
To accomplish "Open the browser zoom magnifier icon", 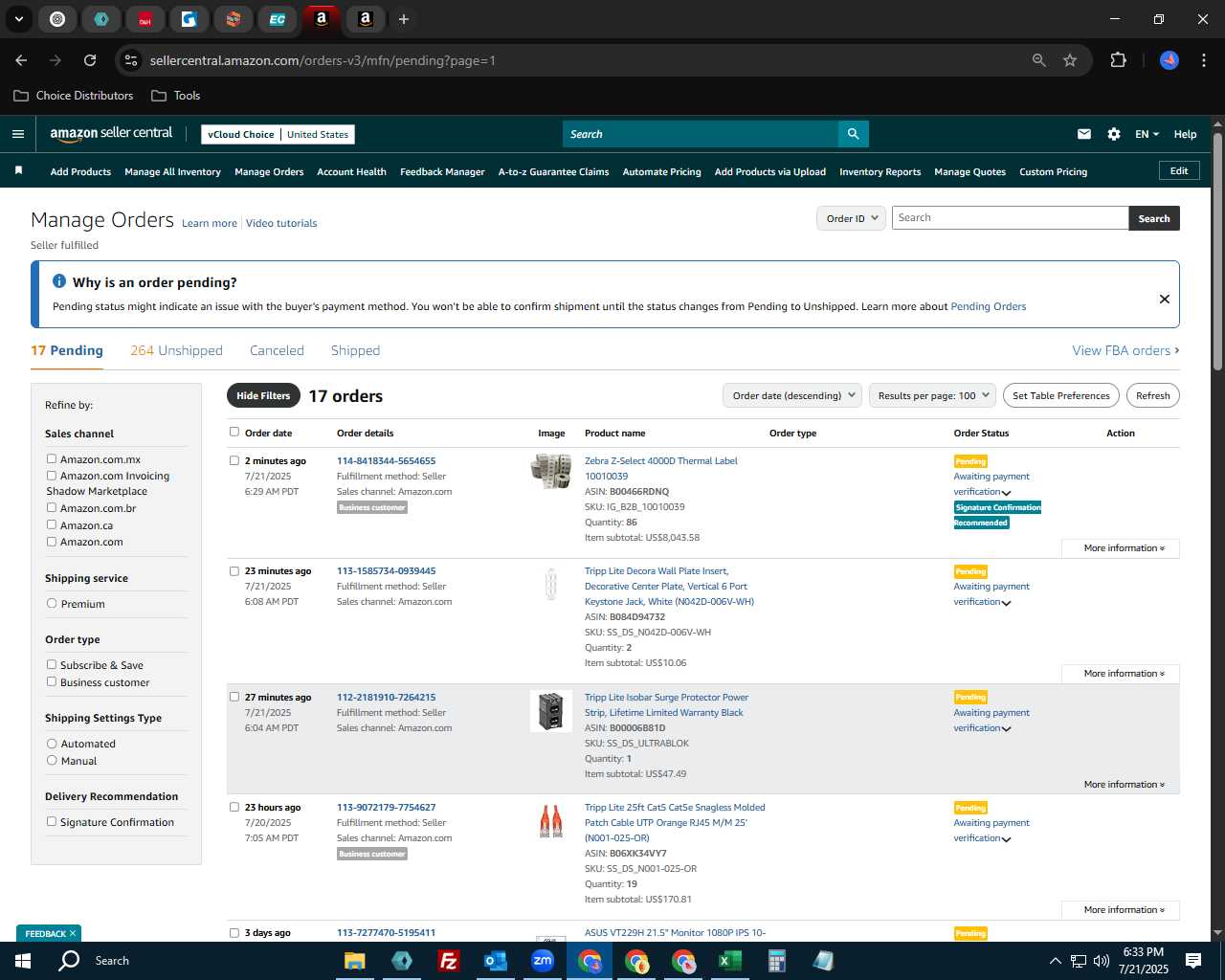I will pyautogui.click(x=1039, y=60).
